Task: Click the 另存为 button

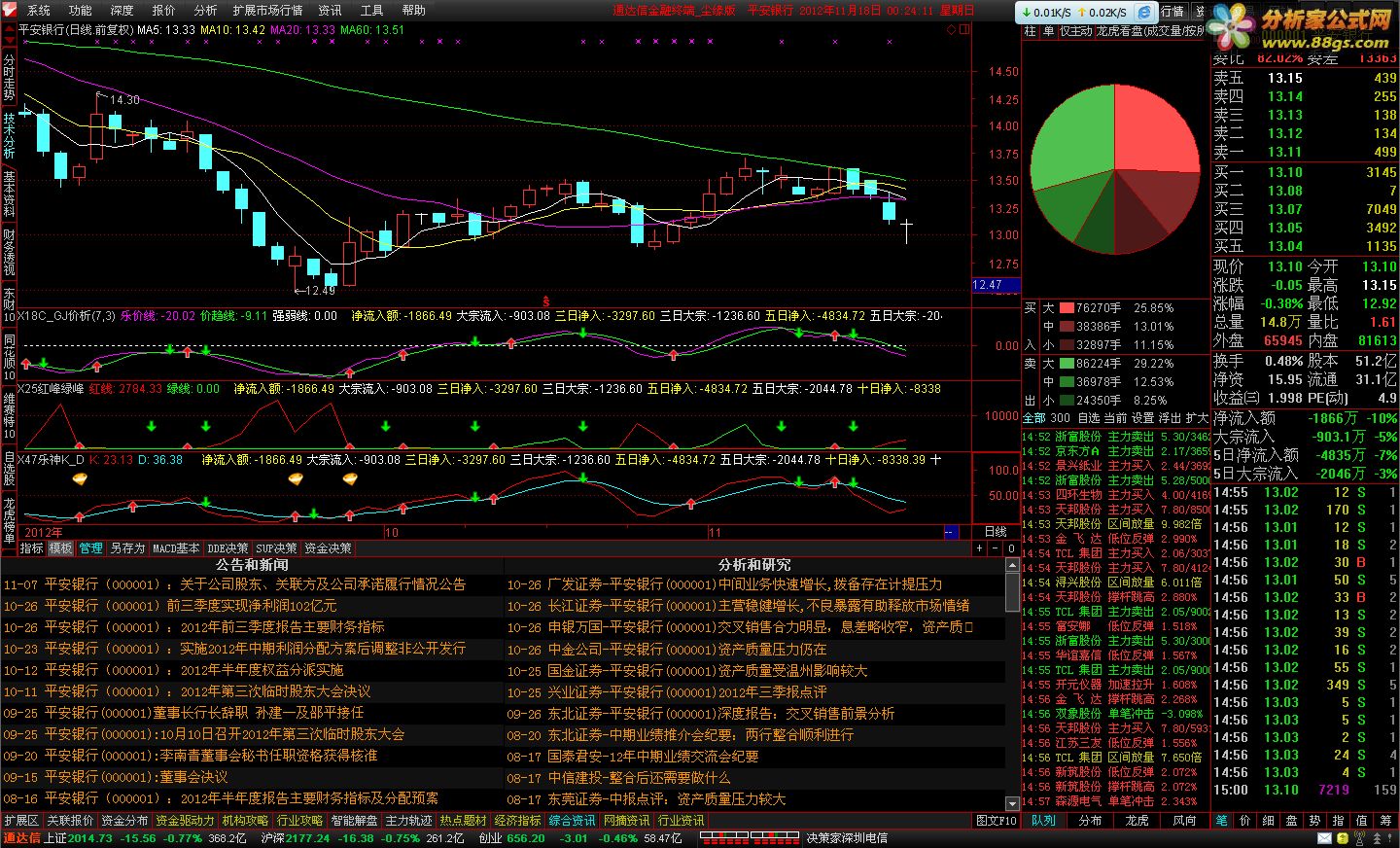Action: [x=127, y=548]
